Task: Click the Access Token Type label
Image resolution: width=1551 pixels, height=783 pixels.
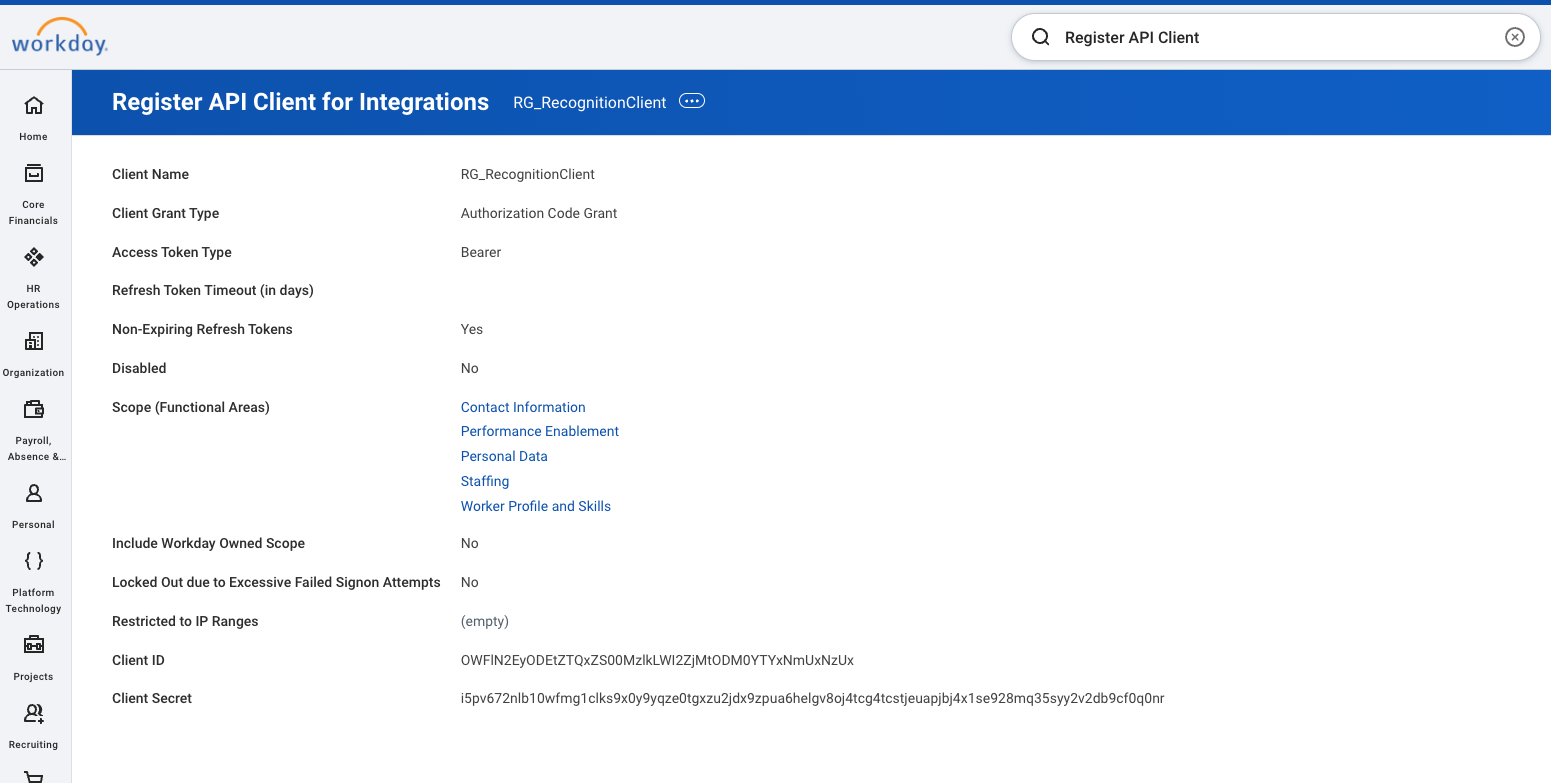Action: [172, 252]
